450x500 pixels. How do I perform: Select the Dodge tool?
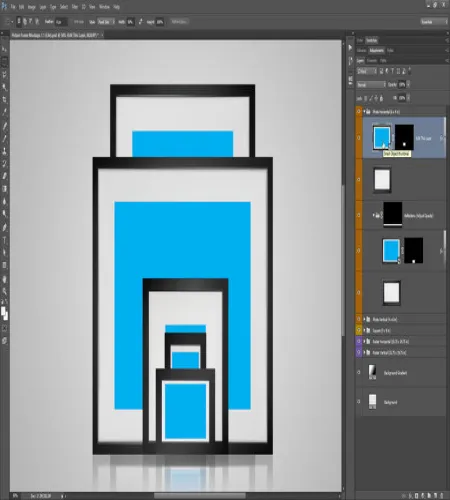pyautogui.click(x=4, y=214)
